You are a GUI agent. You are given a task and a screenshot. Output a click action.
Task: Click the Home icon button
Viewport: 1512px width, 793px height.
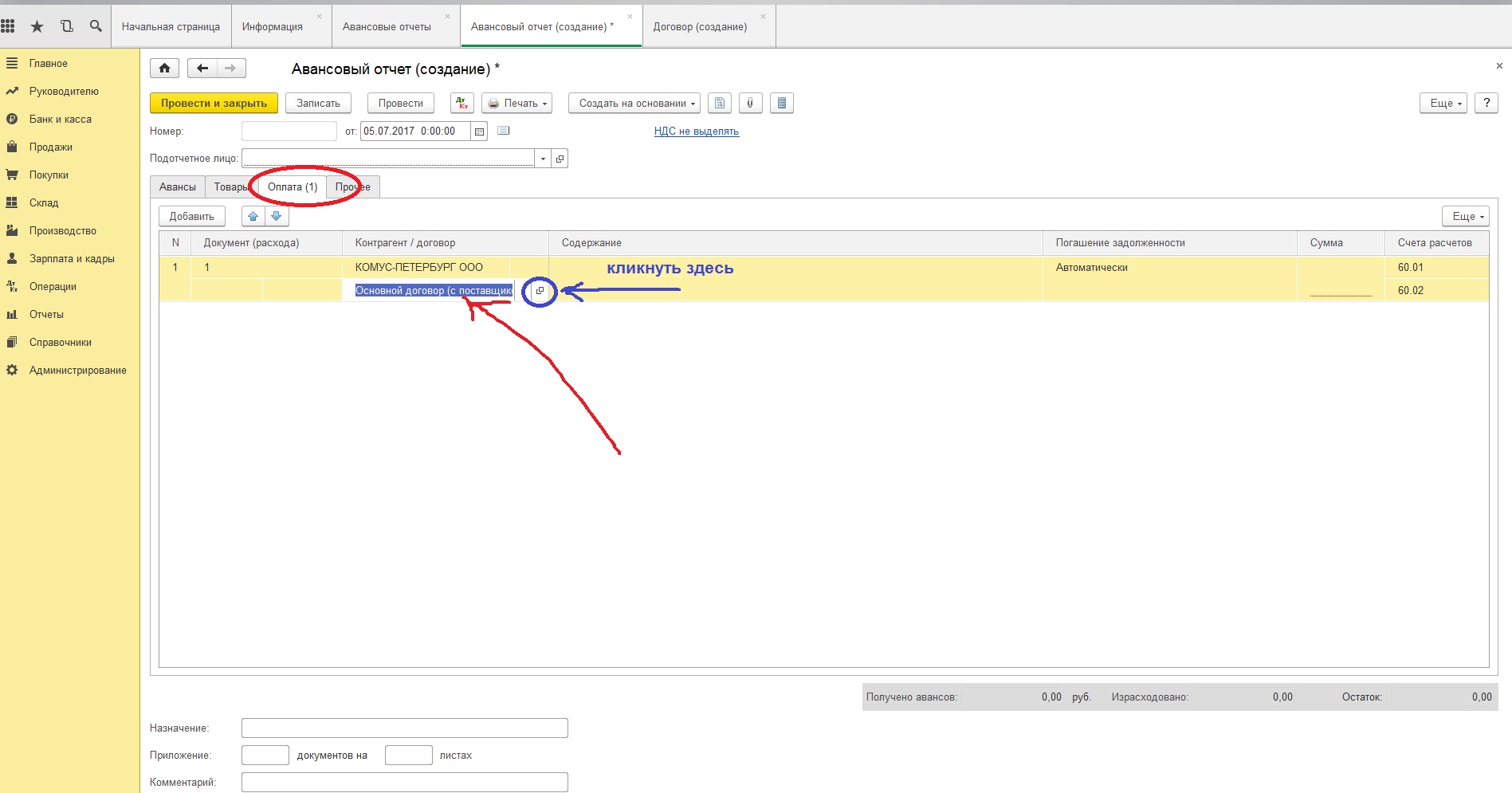click(164, 69)
